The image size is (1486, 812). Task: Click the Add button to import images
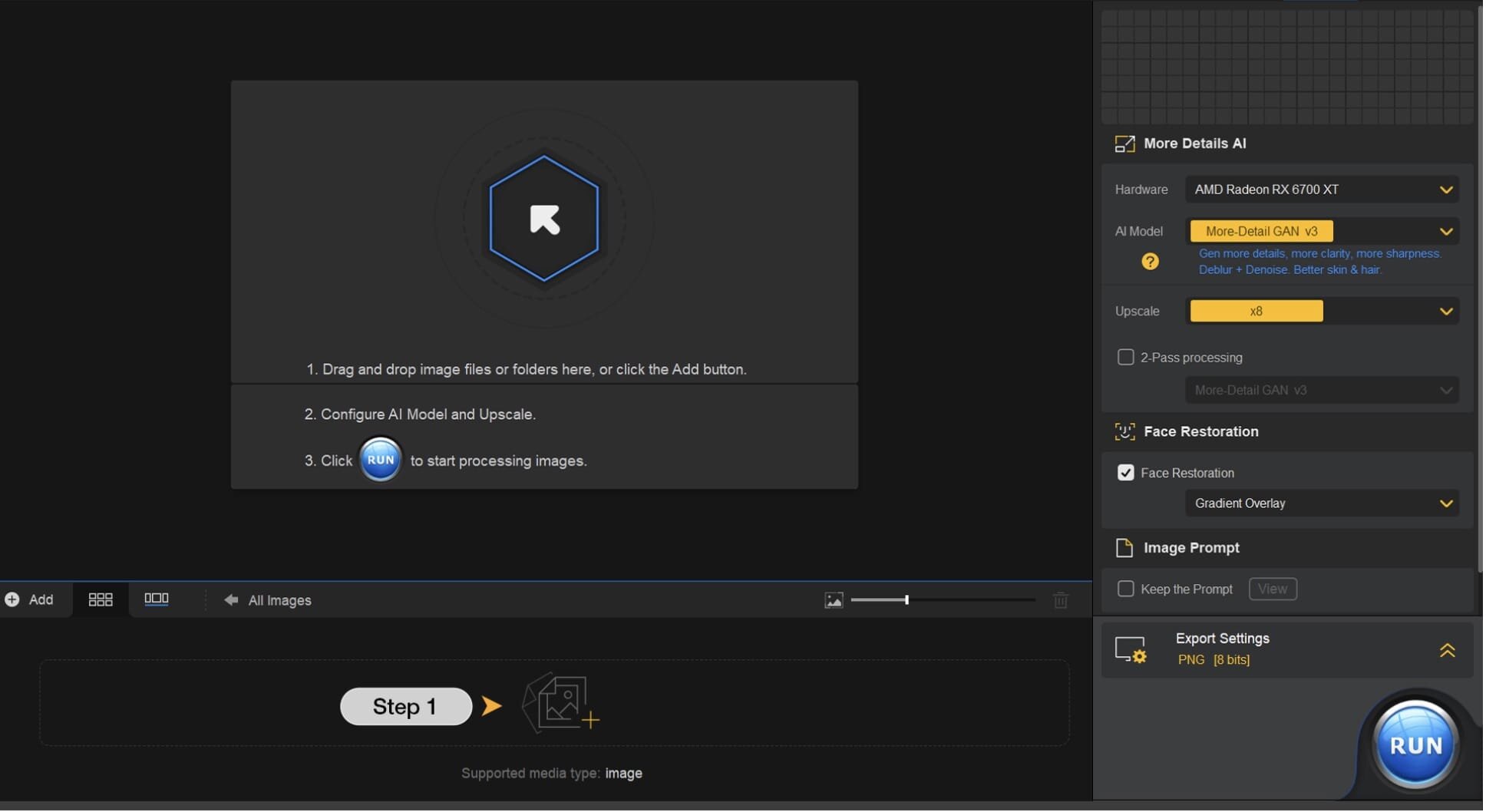[31, 599]
